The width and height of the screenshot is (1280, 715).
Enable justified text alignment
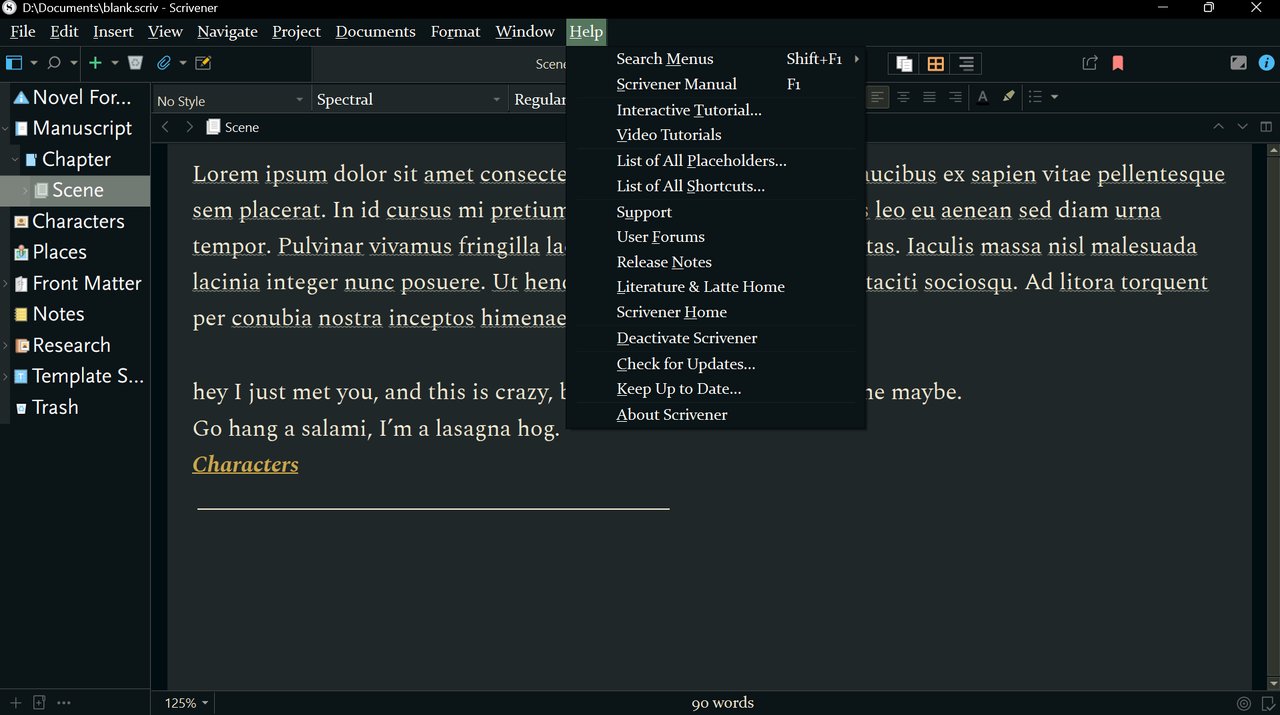click(929, 97)
